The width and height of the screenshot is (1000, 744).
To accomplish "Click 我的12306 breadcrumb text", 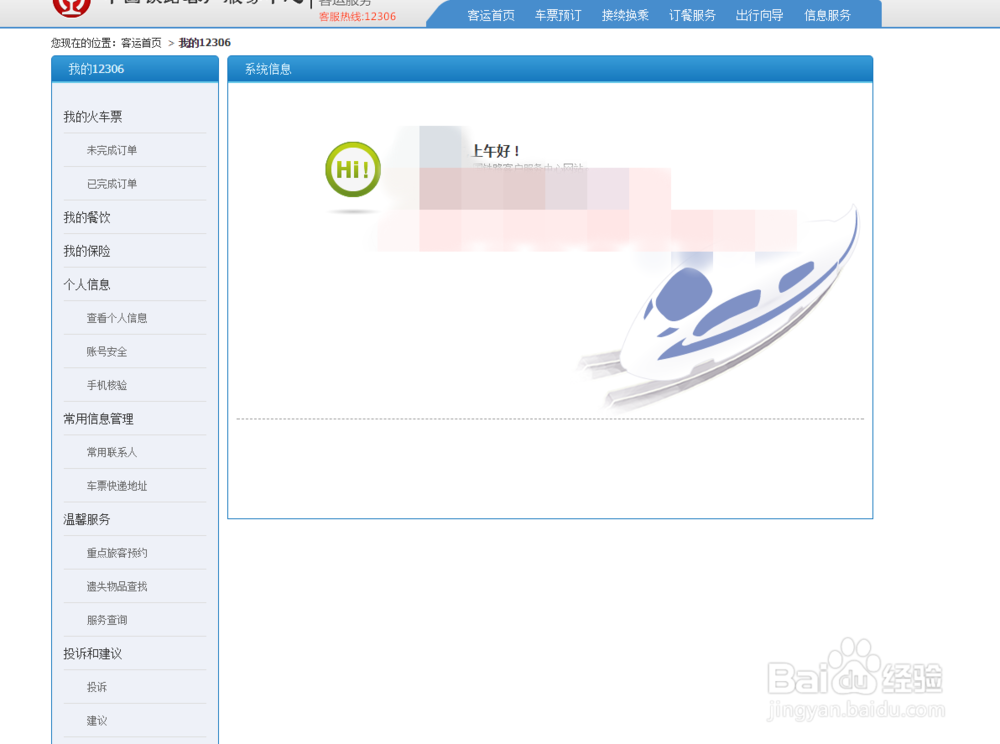I will (x=205, y=43).
